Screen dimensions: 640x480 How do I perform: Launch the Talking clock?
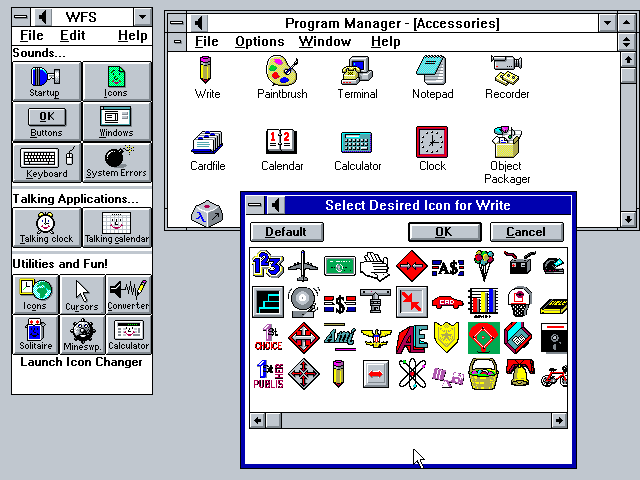[47, 227]
